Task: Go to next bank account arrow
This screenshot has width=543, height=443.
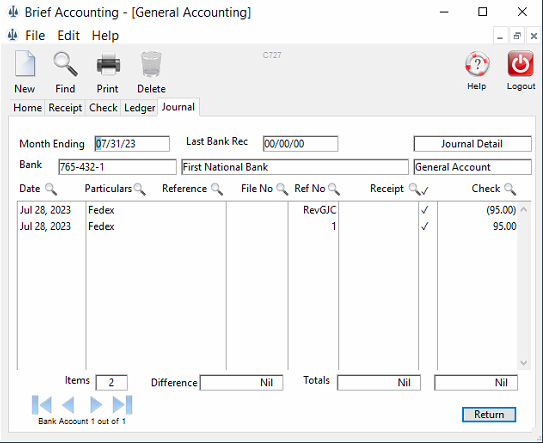Action: pyautogui.click(x=96, y=405)
